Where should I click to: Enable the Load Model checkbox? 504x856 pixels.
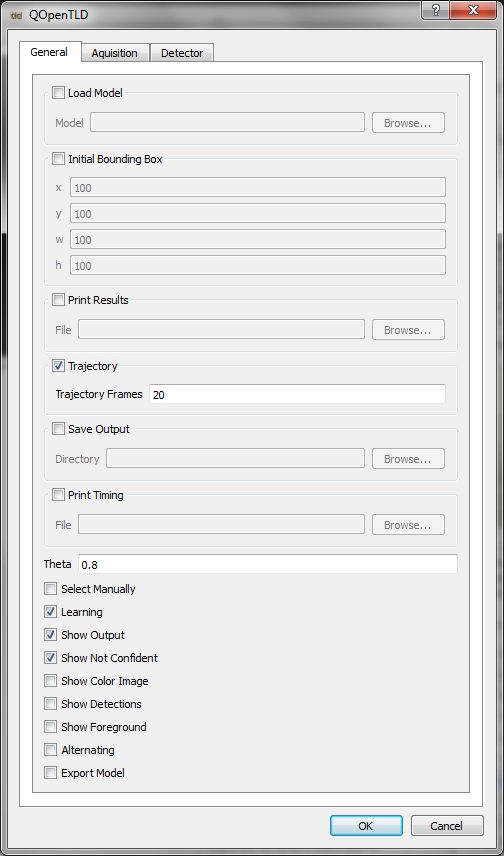pos(58,93)
